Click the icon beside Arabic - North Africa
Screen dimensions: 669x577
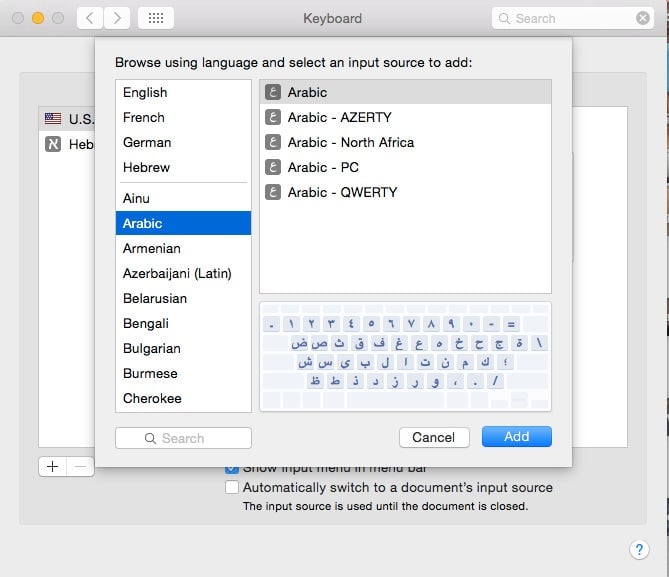coord(273,142)
